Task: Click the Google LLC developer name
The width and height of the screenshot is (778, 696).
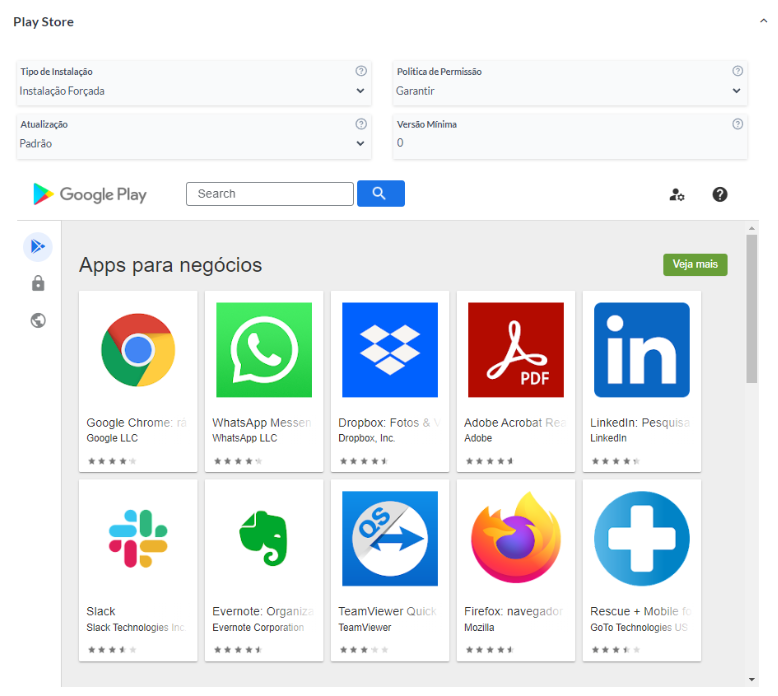Action: (x=112, y=438)
